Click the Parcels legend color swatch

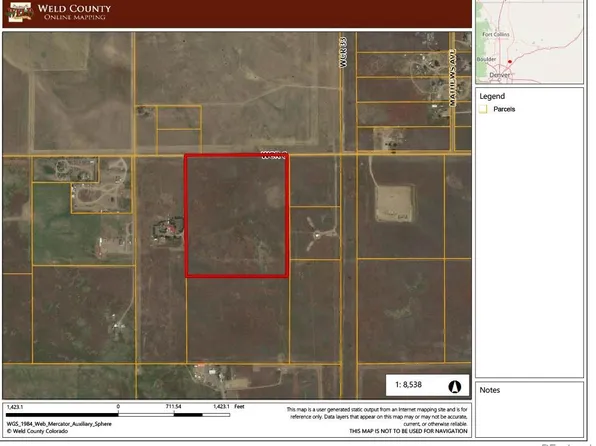click(483, 109)
